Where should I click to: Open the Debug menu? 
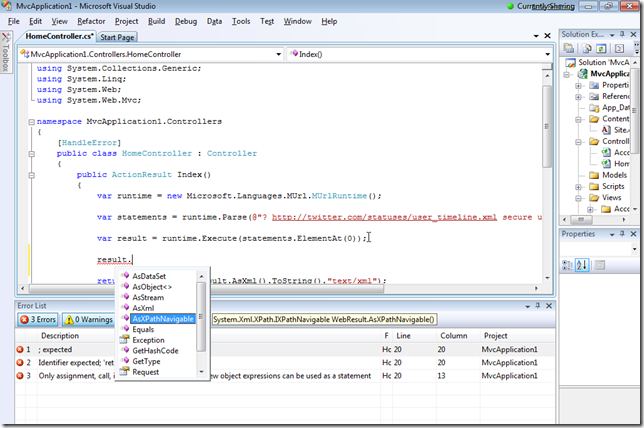pyautogui.click(x=186, y=21)
